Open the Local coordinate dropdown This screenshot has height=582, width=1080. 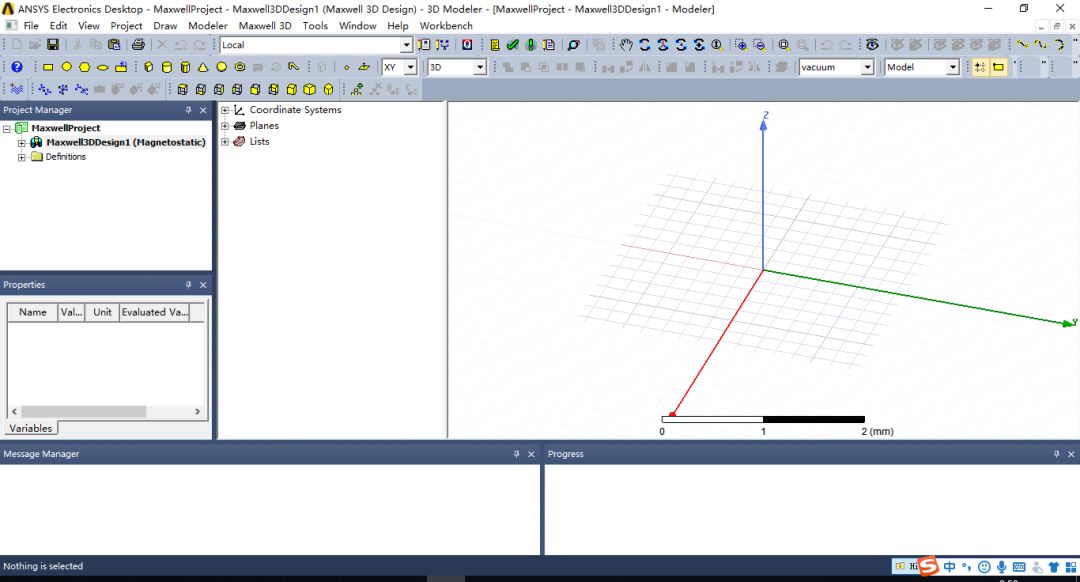point(406,45)
